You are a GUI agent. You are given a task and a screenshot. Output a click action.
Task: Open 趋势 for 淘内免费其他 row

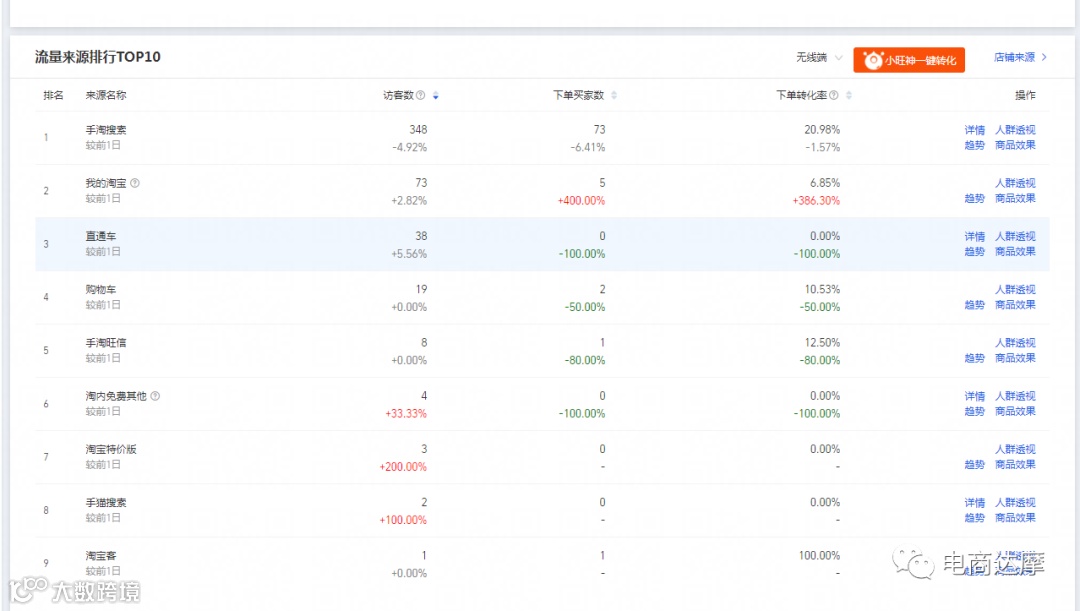point(975,411)
